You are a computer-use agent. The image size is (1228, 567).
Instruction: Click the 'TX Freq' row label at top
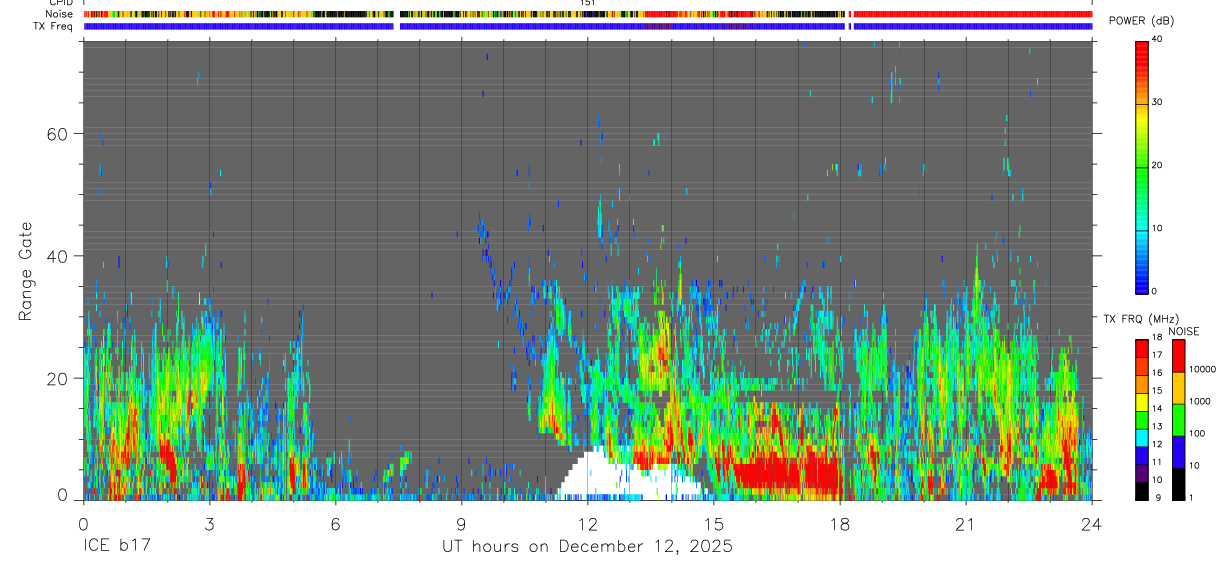click(x=54, y=26)
